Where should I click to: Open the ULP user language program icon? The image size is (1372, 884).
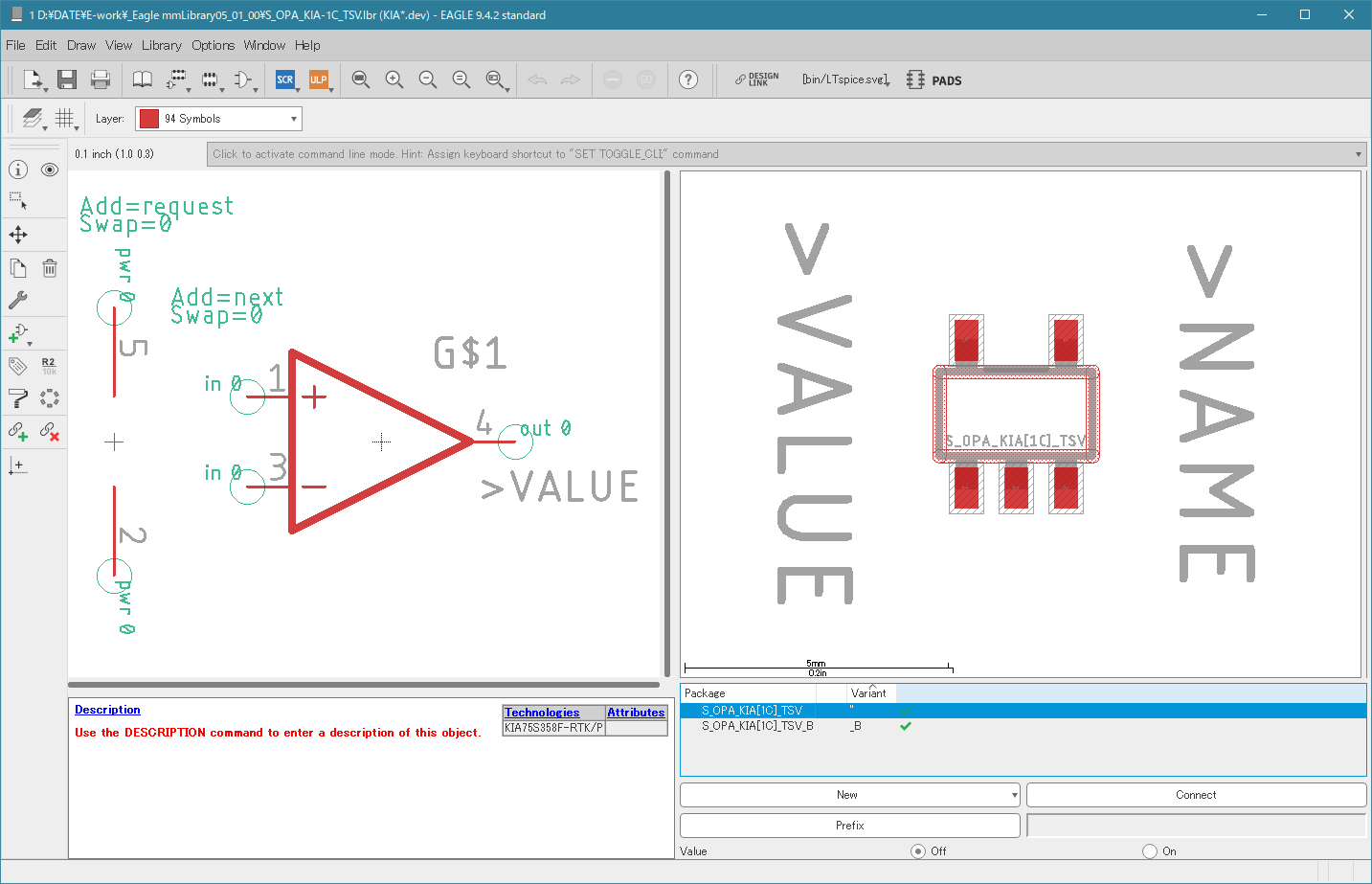click(x=318, y=79)
